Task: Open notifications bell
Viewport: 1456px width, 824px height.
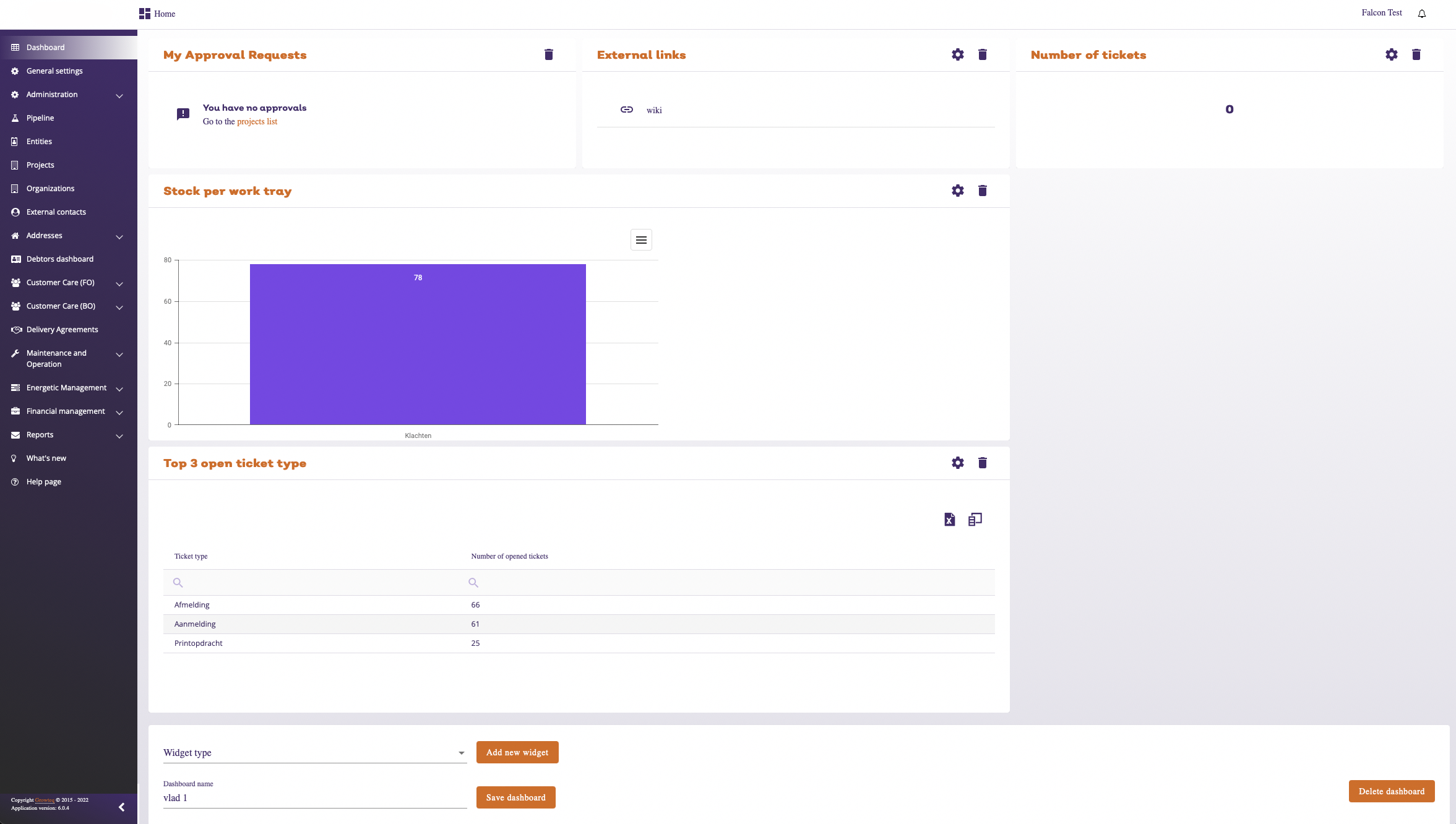Action: tap(1422, 14)
